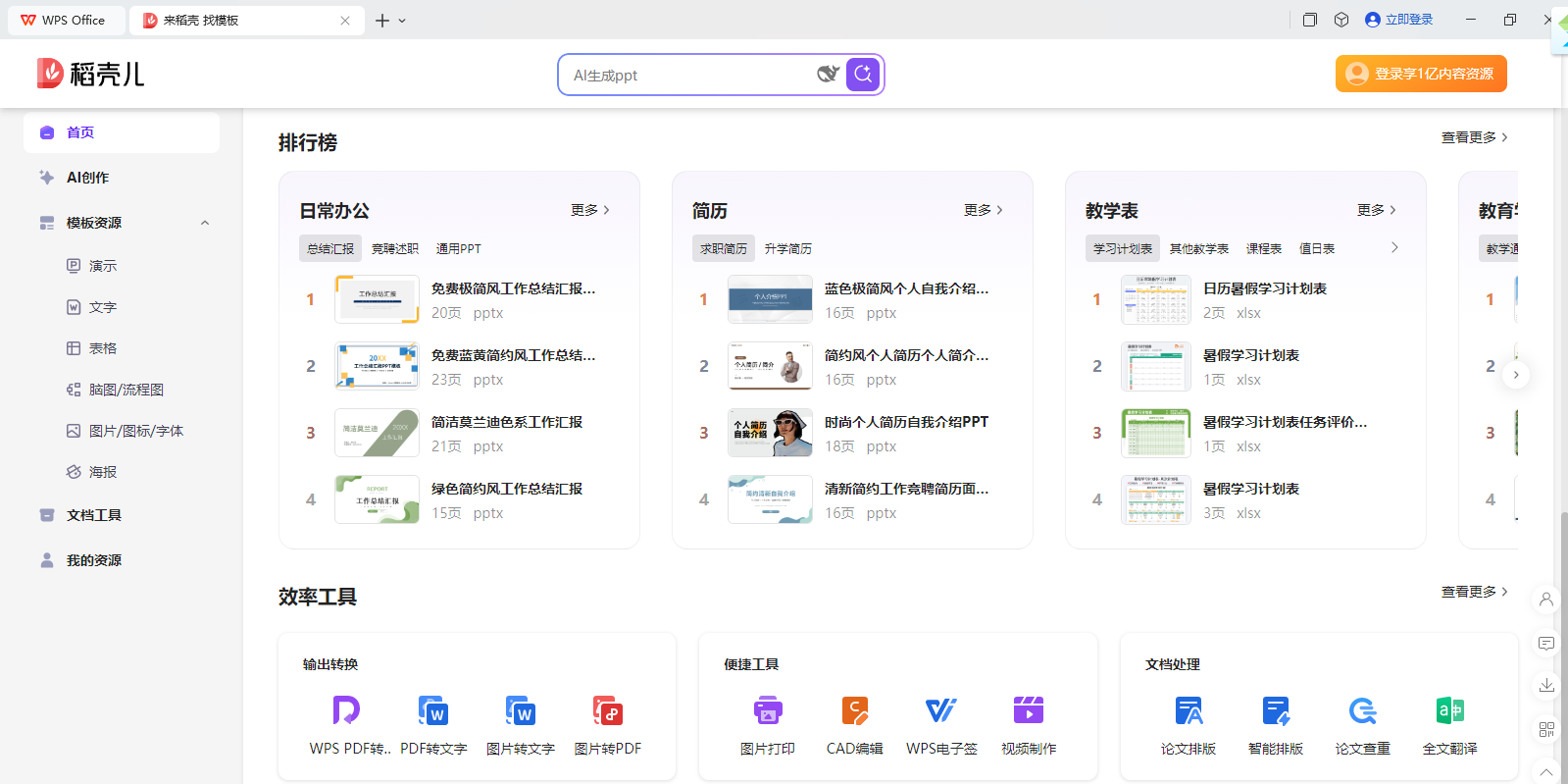This screenshot has width=1568, height=784.
Task: Switch to the 竞聘述职 tab
Action: tap(395, 249)
